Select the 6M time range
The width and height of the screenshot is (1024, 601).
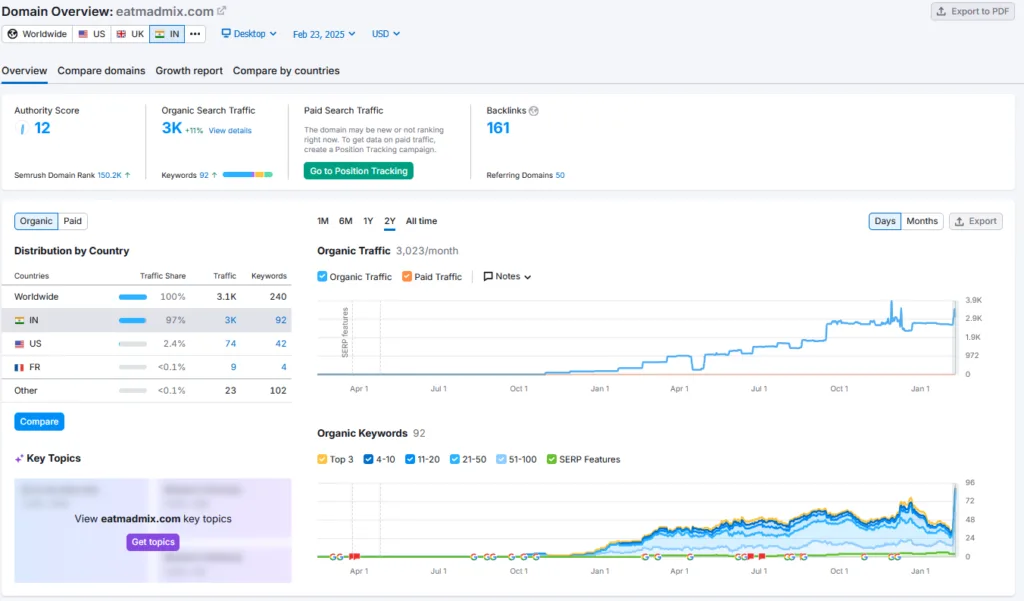pos(345,221)
